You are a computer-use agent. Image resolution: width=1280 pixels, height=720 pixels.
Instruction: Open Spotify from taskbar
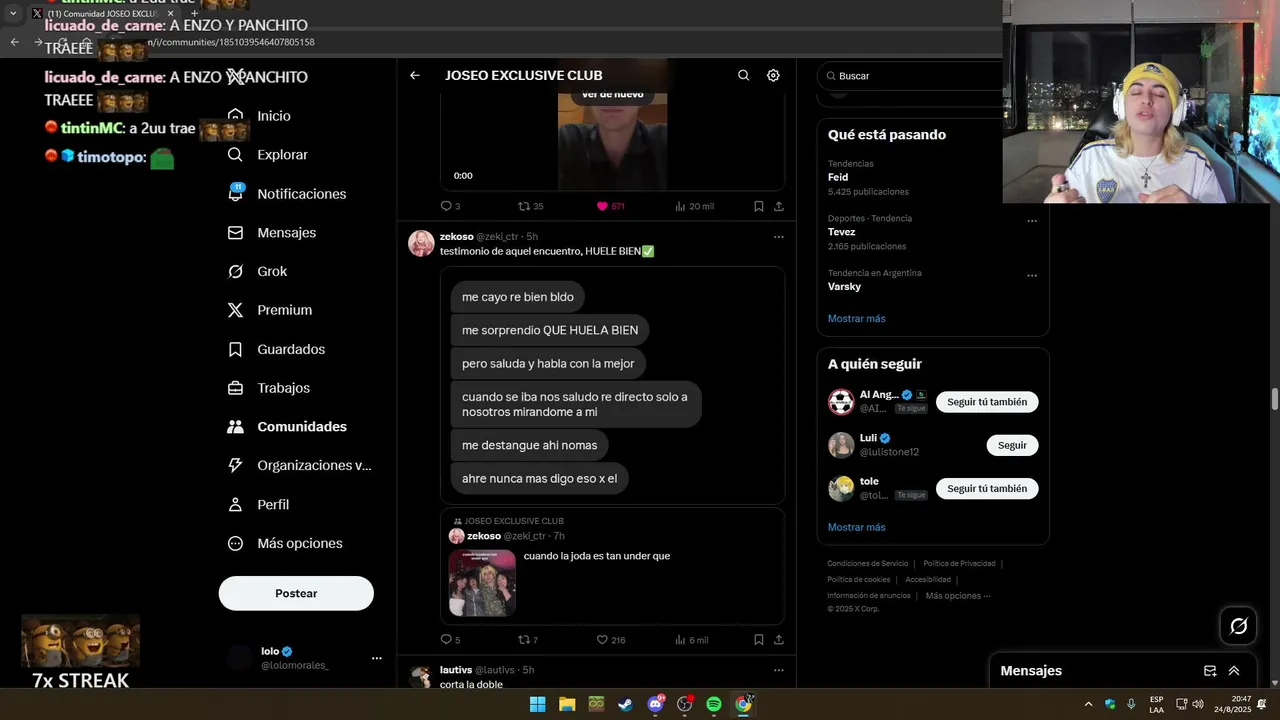pyautogui.click(x=714, y=704)
